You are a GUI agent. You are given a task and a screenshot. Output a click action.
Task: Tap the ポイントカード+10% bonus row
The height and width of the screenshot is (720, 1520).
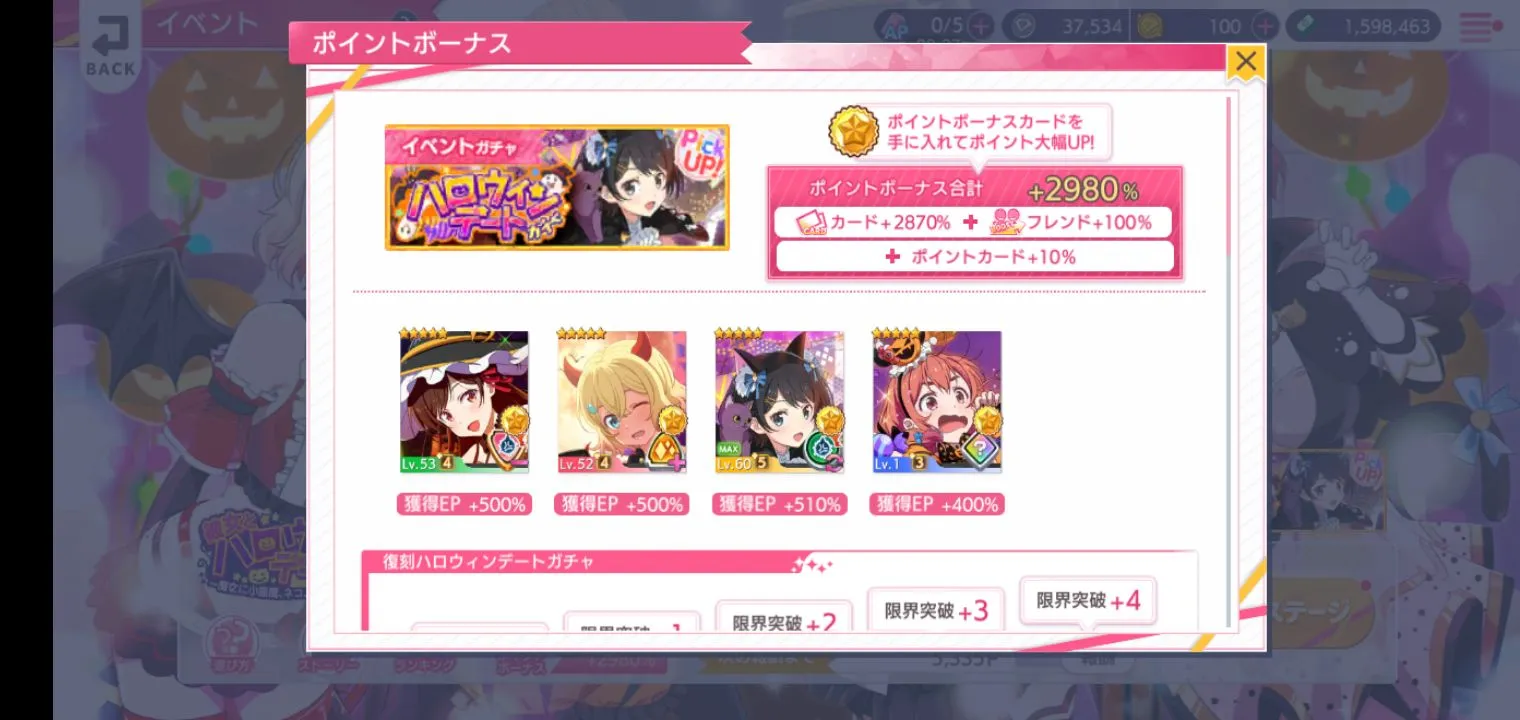tap(975, 257)
